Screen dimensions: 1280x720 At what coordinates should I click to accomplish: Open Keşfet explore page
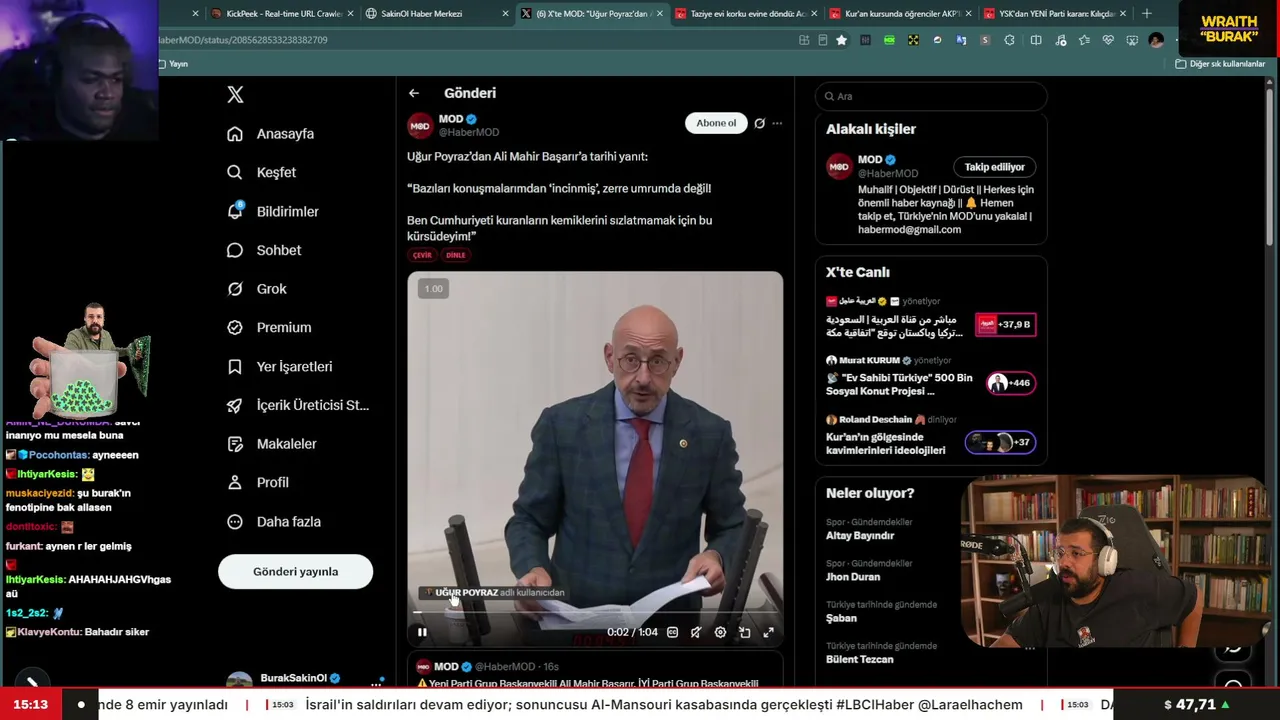pyautogui.click(x=262, y=172)
